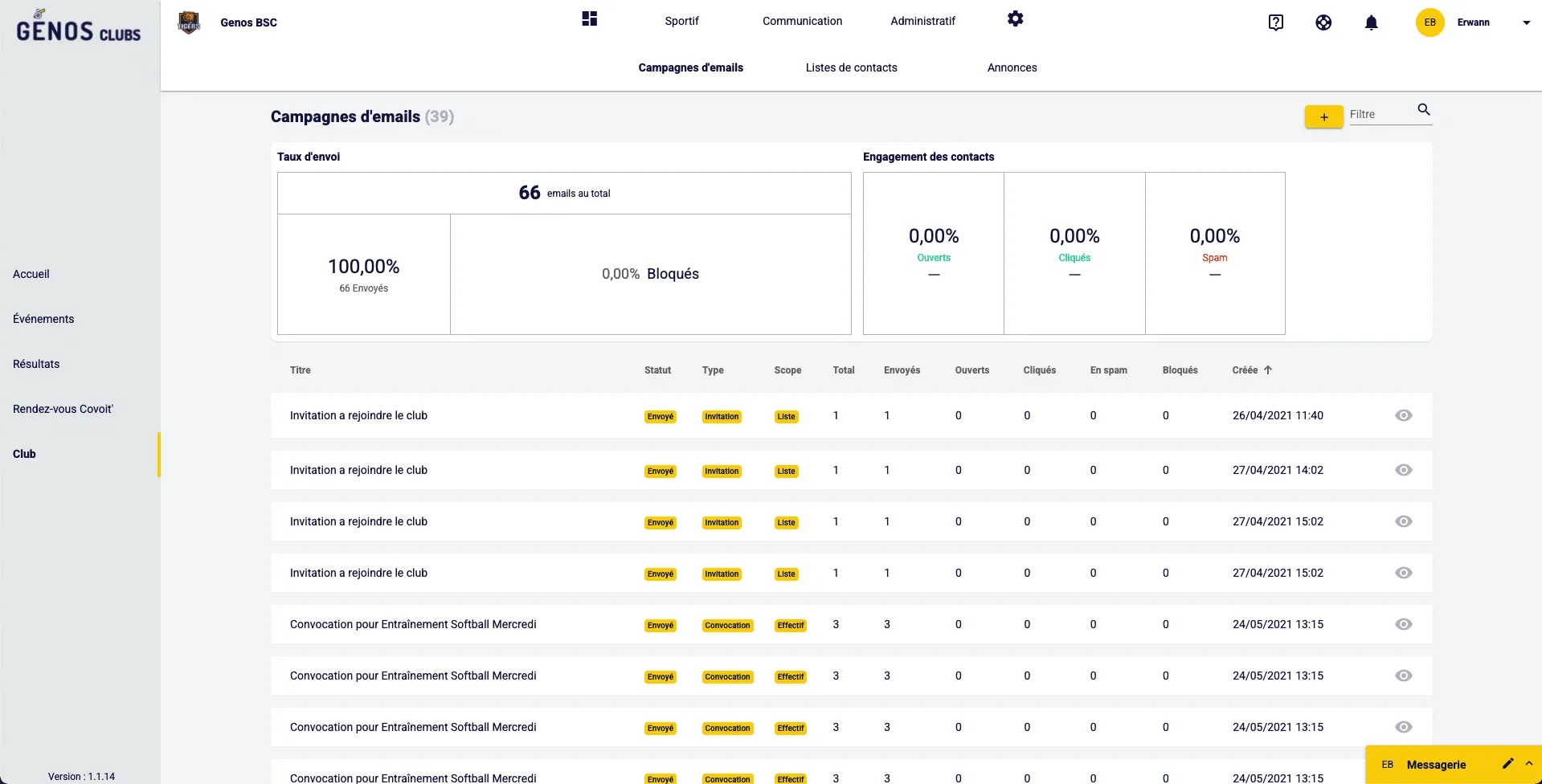The height and width of the screenshot is (784, 1542).
Task: Open the settings gear icon
Action: pos(1015,19)
